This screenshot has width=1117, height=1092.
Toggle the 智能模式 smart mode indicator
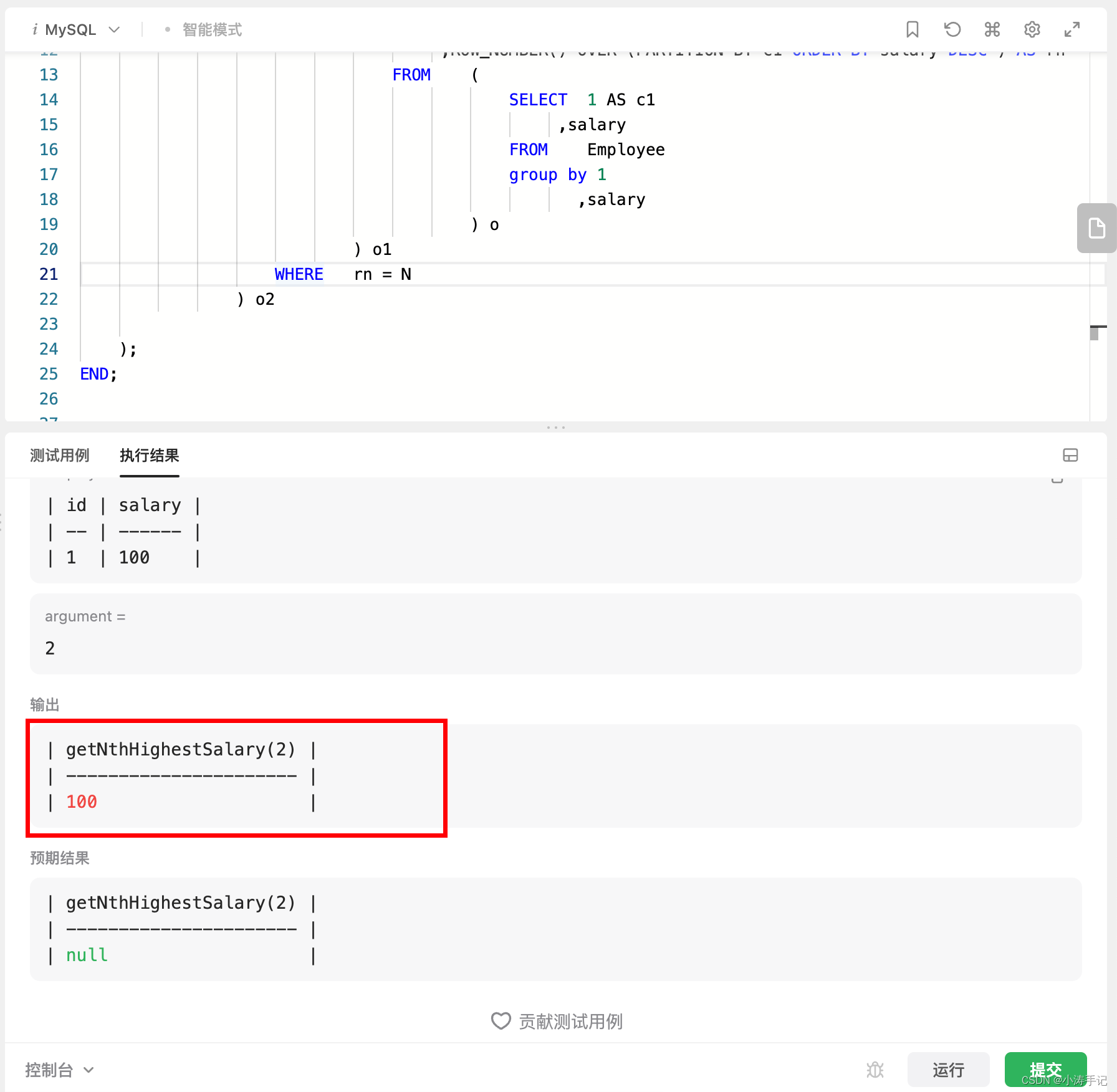click(204, 29)
